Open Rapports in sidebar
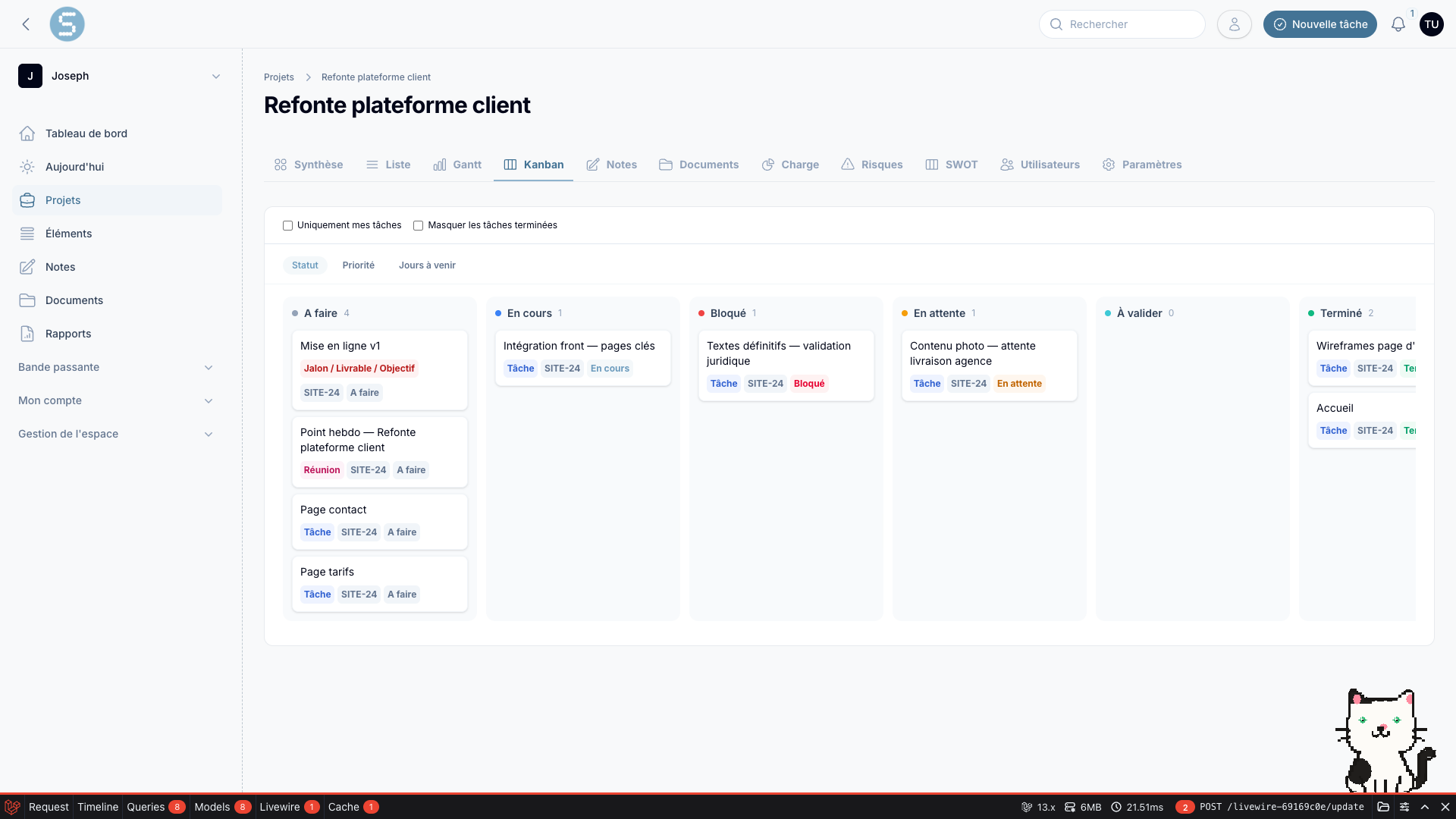Image resolution: width=1456 pixels, height=819 pixels. click(x=117, y=334)
